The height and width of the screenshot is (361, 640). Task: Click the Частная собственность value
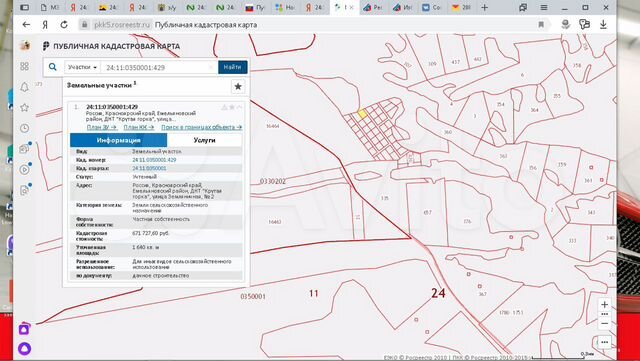(x=161, y=219)
